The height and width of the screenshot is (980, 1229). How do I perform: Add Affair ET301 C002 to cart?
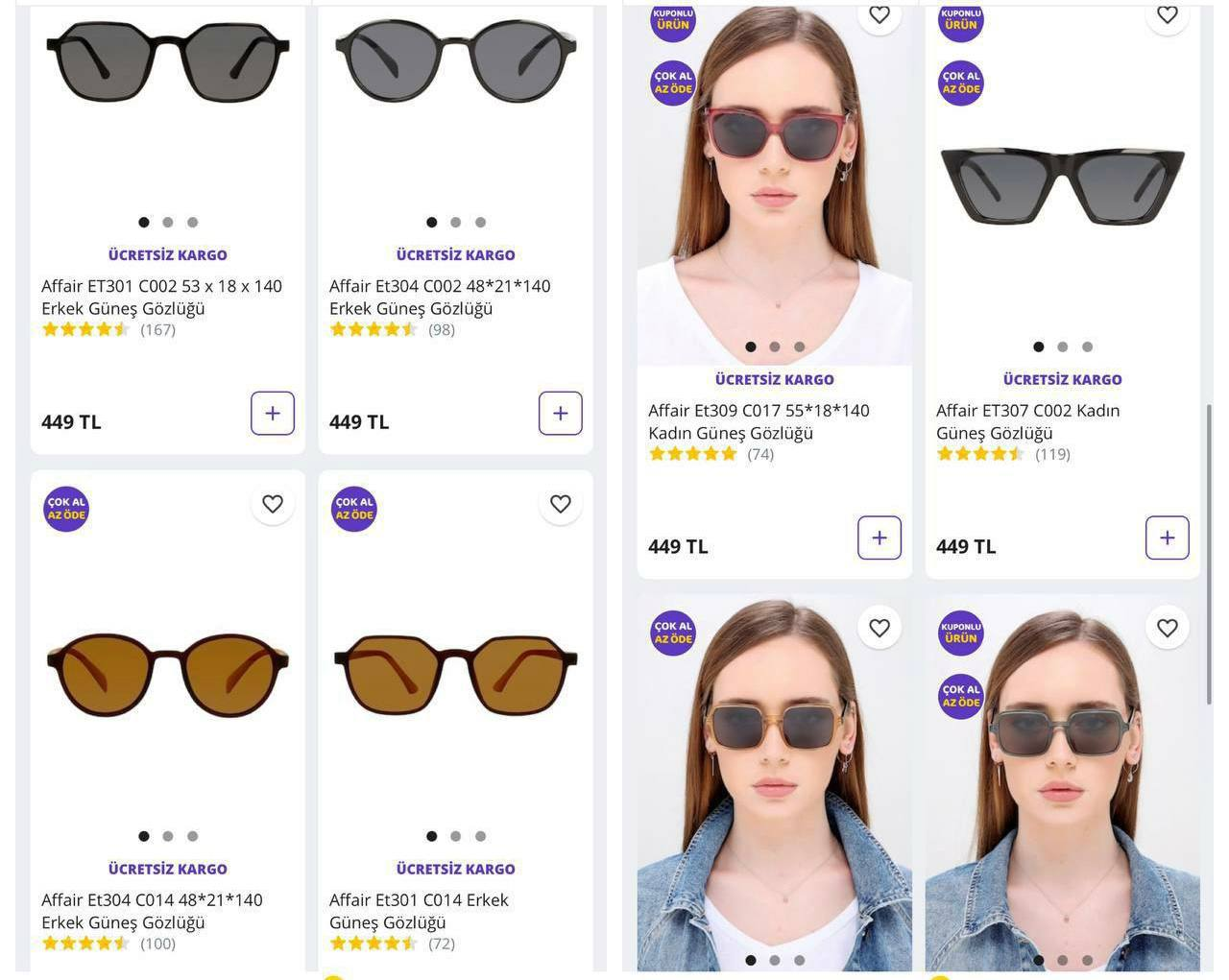pyautogui.click(x=273, y=413)
